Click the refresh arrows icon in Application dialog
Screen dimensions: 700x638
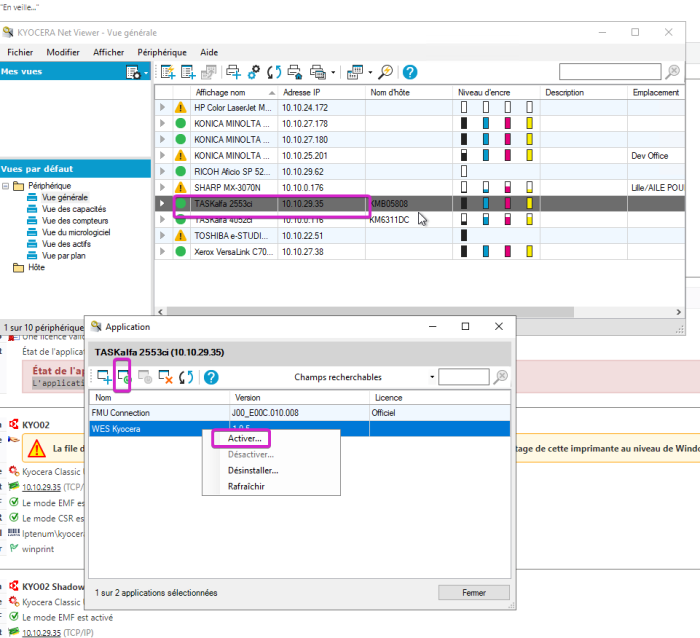coord(186,377)
